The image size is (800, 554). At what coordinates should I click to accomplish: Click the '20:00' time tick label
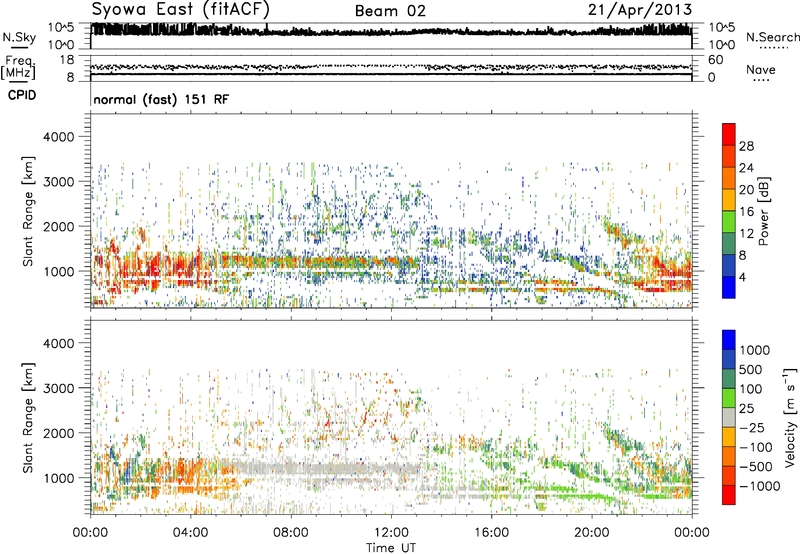point(592,533)
